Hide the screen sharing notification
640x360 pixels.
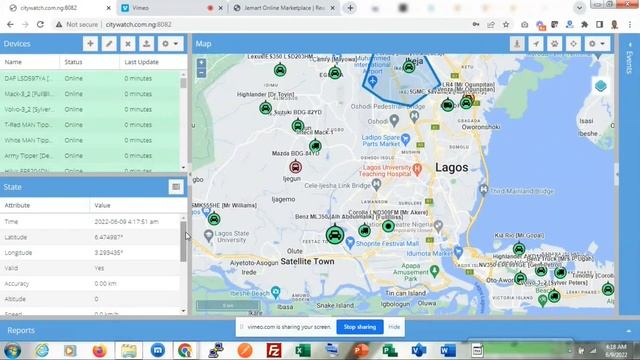click(394, 327)
